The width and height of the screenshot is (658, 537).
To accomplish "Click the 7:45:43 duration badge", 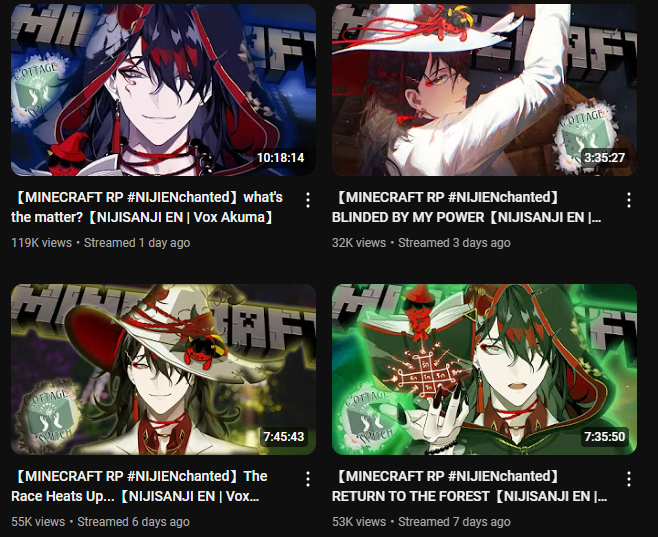I will tap(284, 437).
